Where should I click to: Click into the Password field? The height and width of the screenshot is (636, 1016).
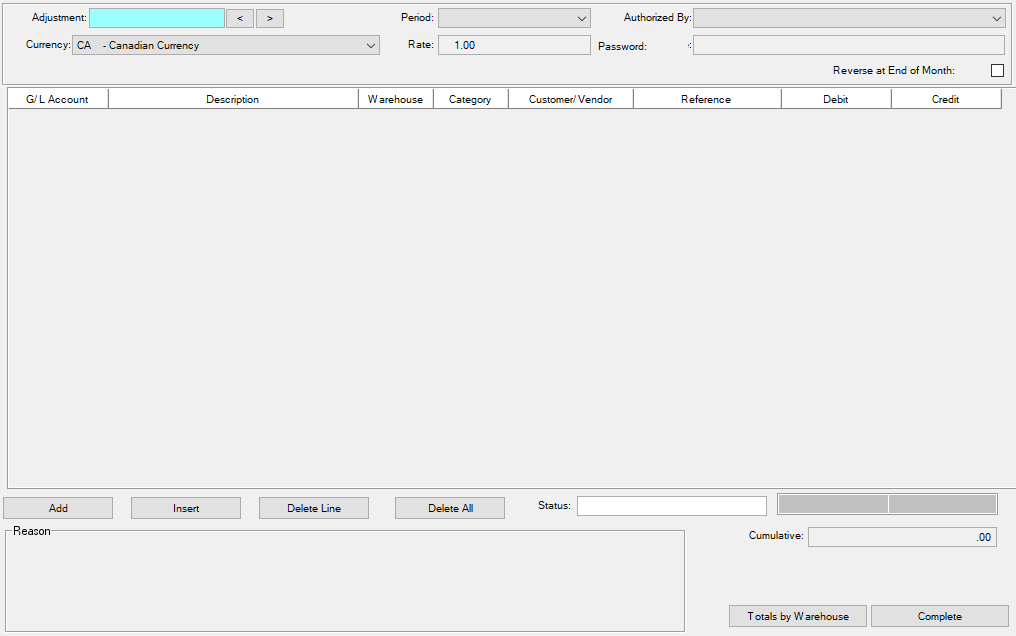pos(848,45)
